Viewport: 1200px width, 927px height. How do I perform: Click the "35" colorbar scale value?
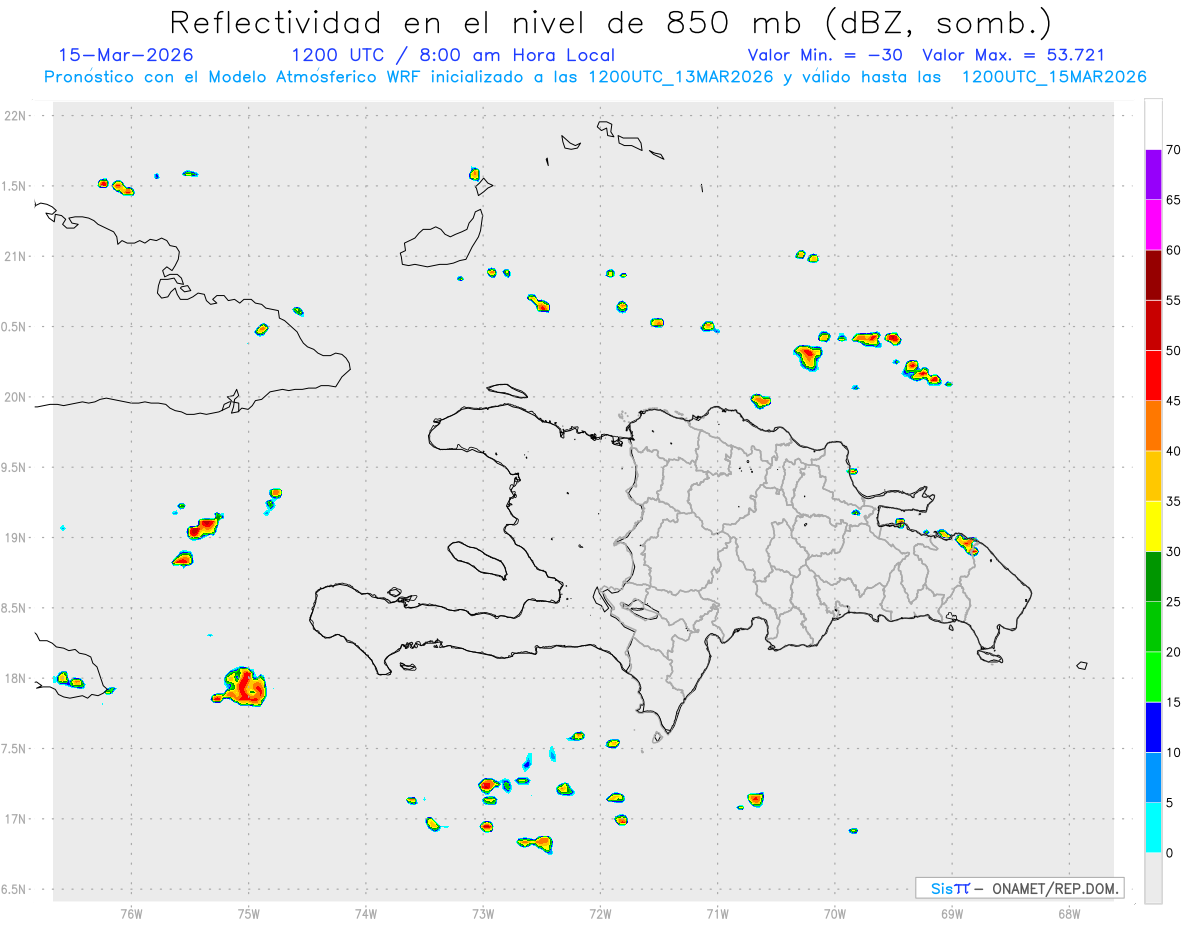1174,502
